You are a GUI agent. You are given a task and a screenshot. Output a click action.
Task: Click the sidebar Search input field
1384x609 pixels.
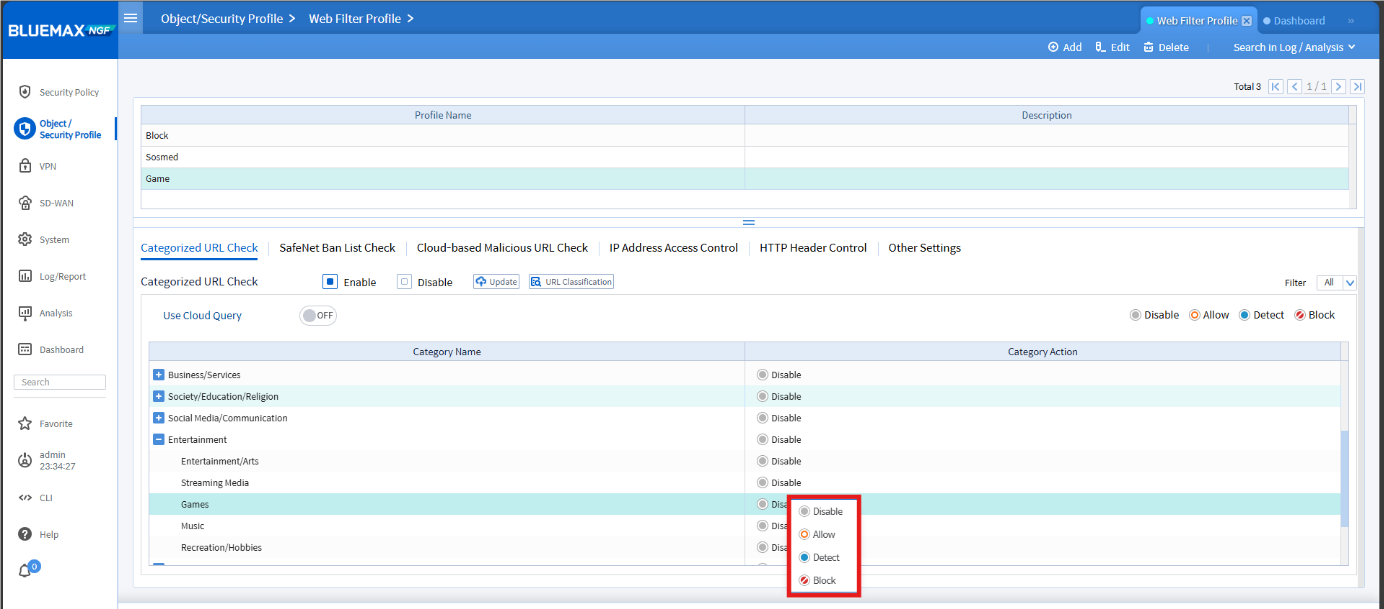pos(60,383)
